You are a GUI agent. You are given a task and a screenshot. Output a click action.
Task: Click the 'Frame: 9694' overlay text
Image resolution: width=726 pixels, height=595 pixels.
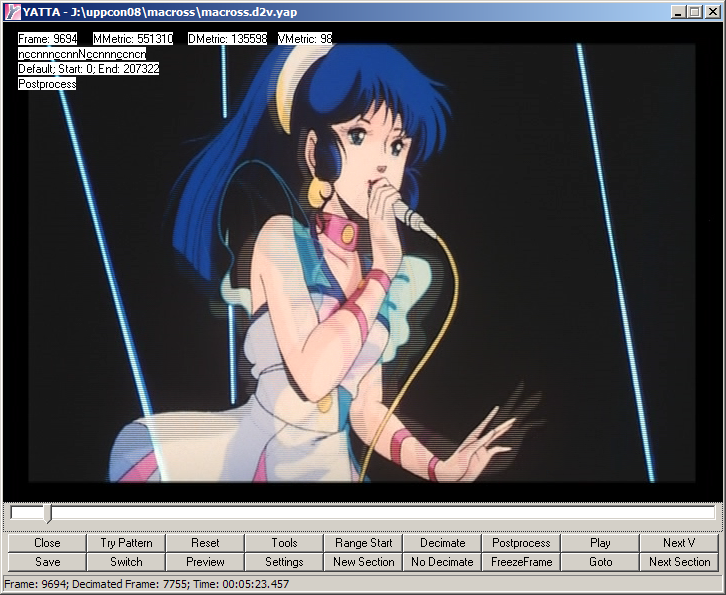(x=48, y=39)
